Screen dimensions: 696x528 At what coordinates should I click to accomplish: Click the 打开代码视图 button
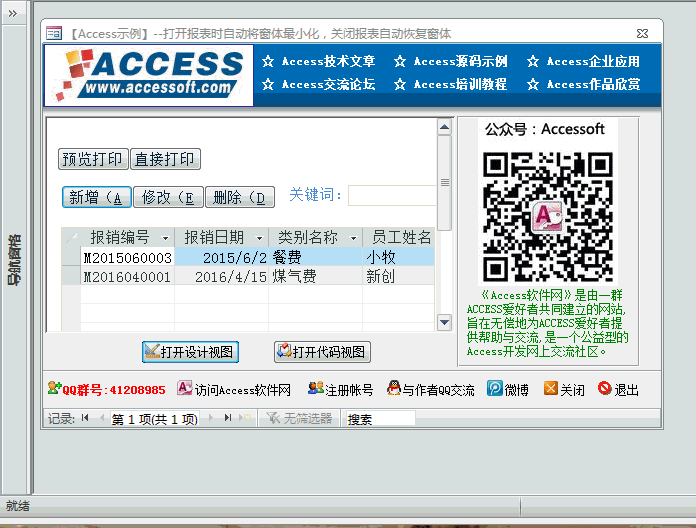(x=322, y=352)
